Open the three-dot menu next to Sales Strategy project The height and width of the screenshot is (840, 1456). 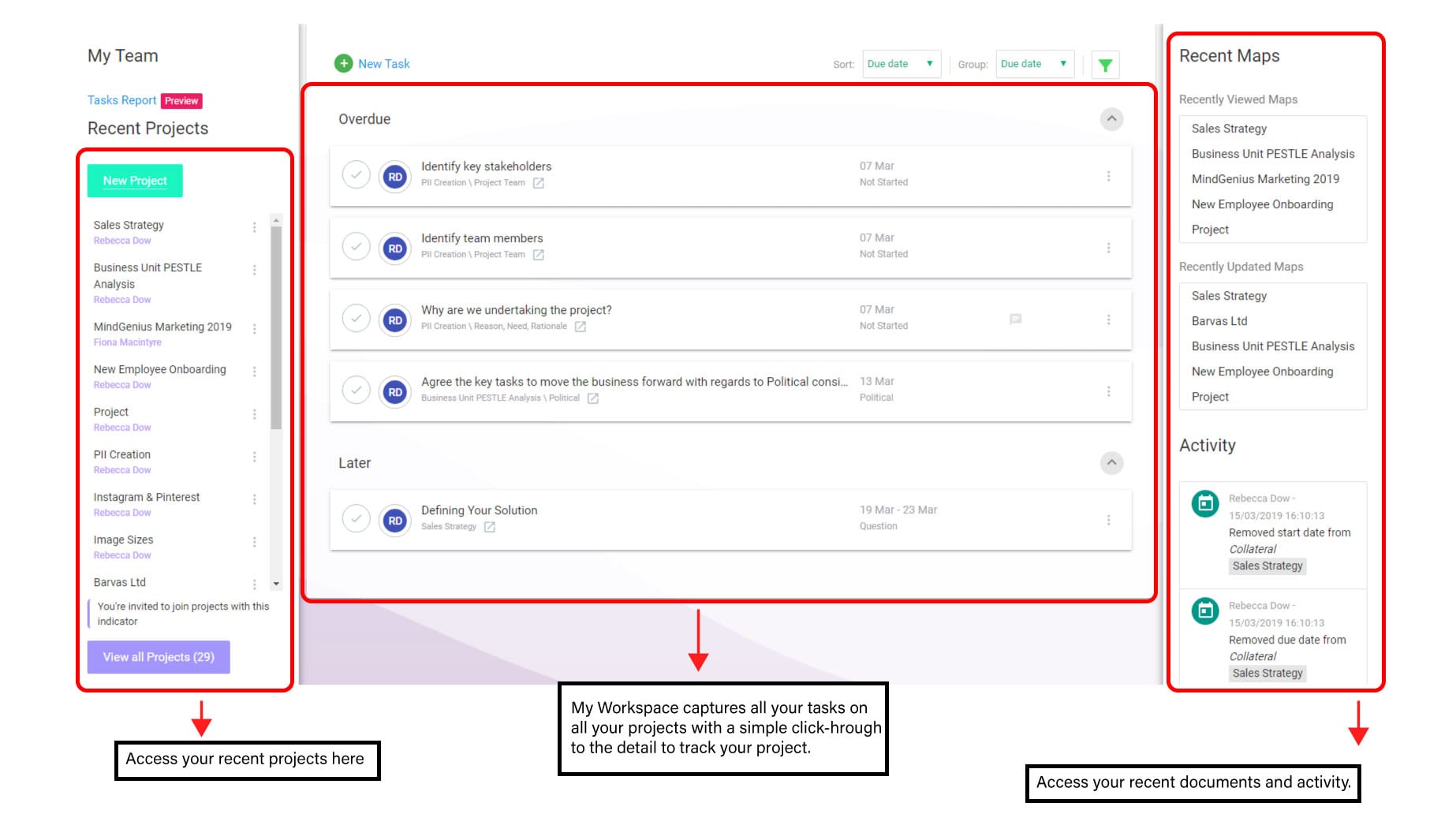tap(254, 227)
